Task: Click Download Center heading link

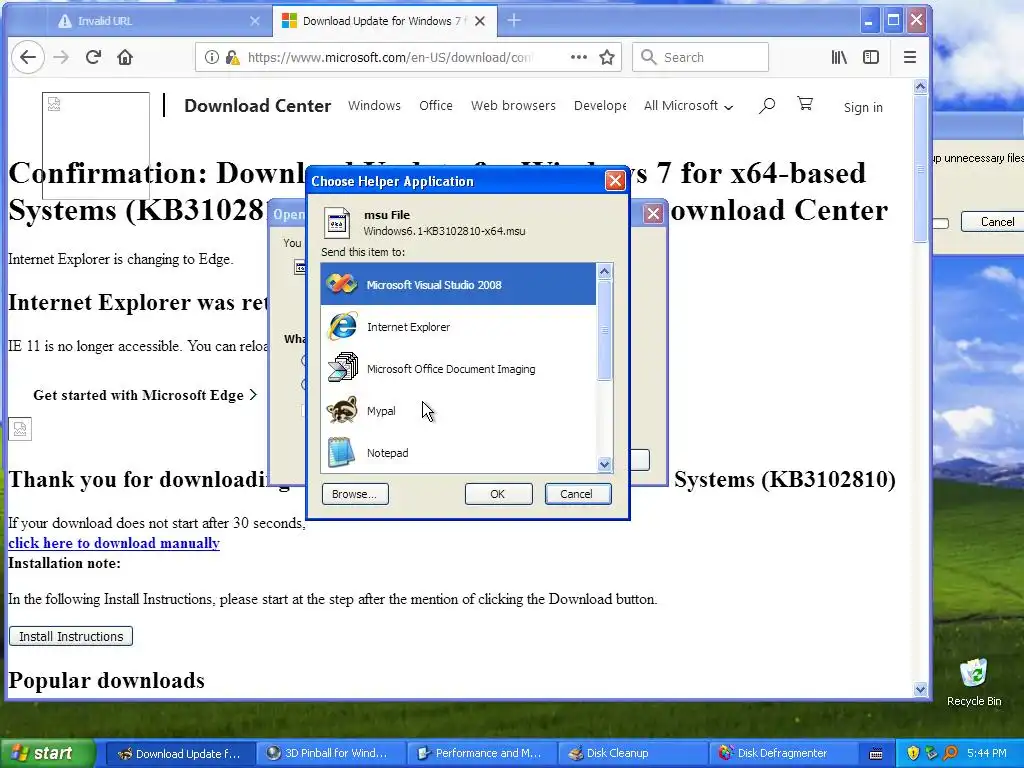Action: 257,106
